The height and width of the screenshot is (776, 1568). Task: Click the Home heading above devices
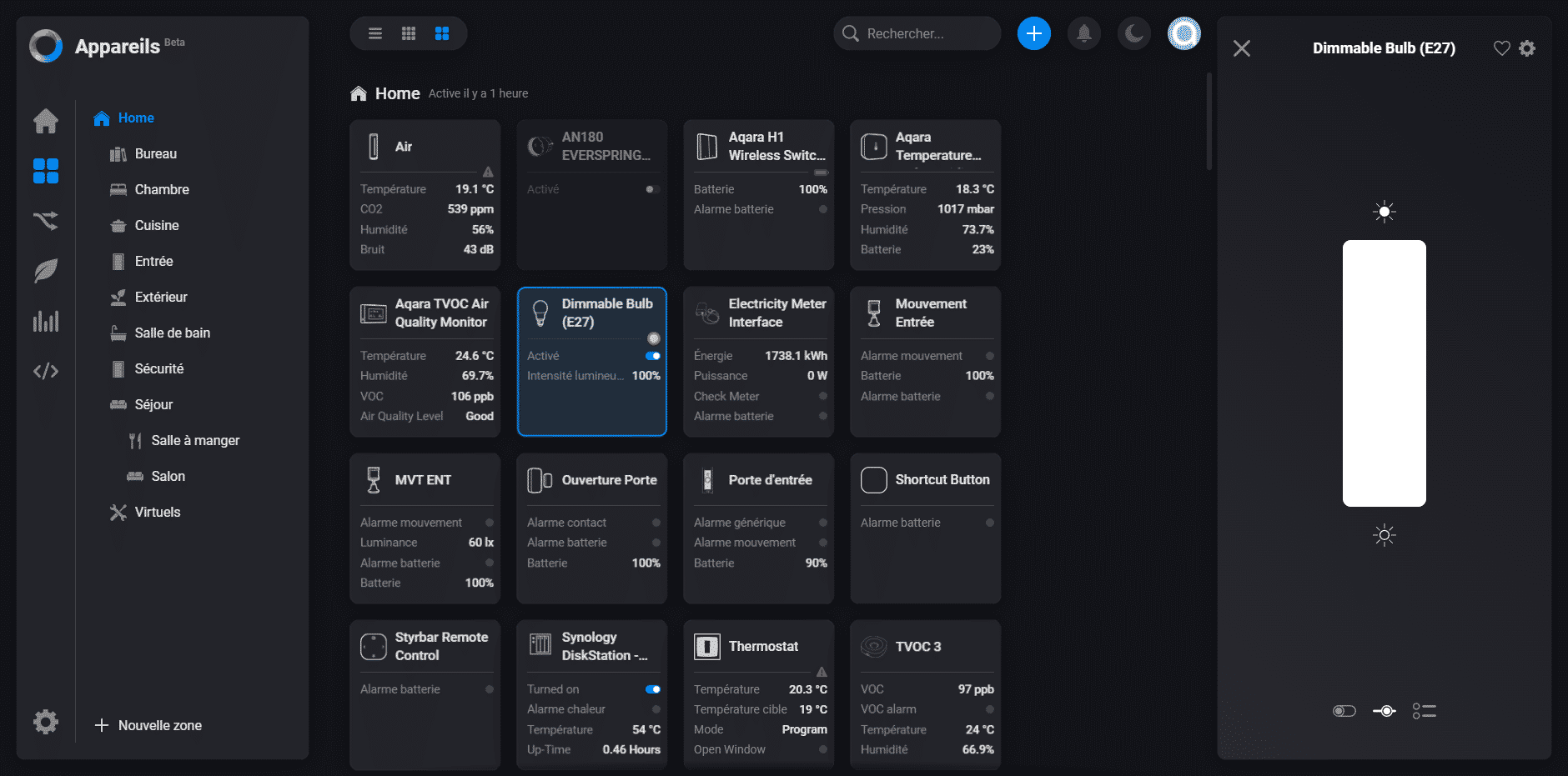tap(397, 93)
